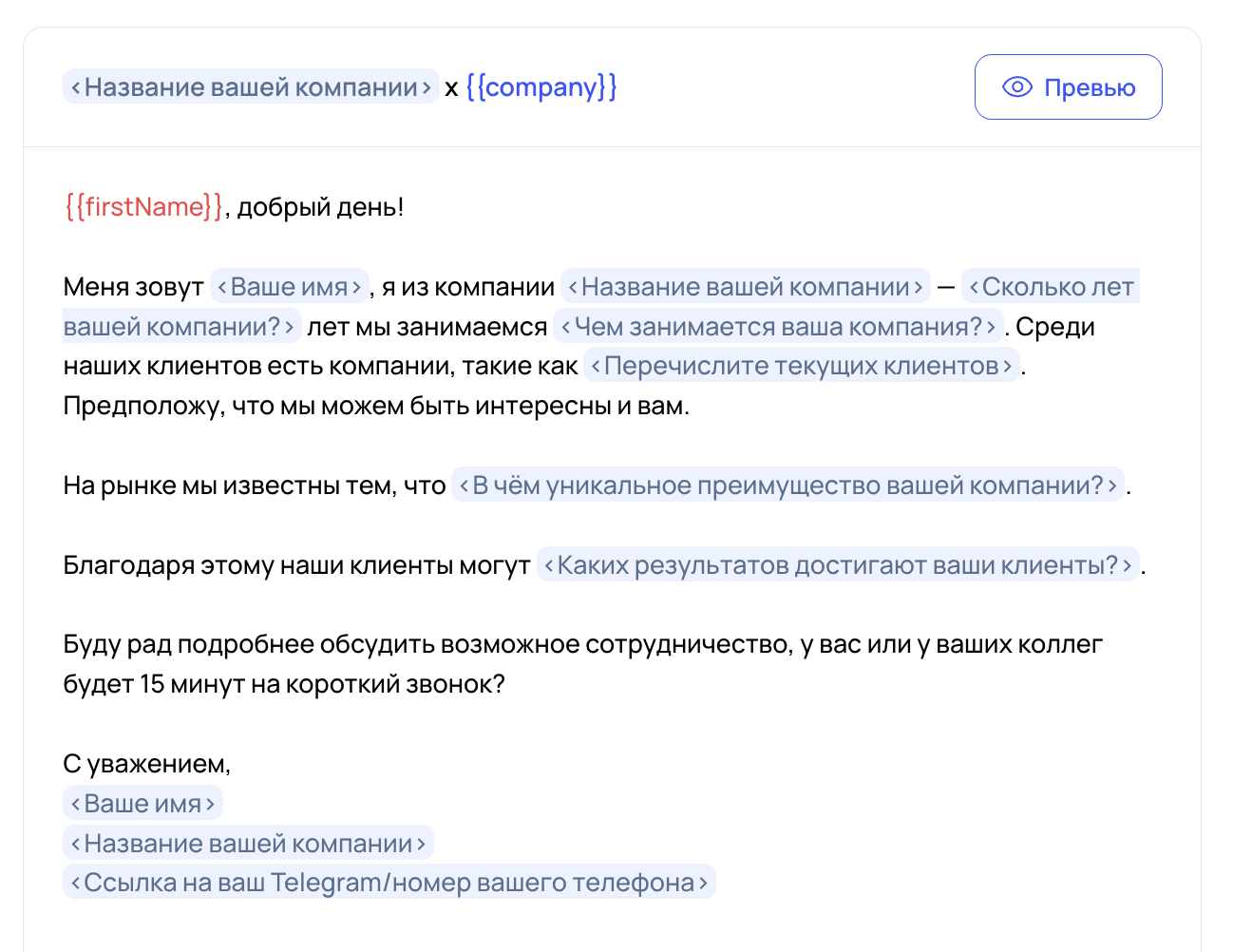Select «Название вашей компании» in the signature block

click(x=248, y=844)
